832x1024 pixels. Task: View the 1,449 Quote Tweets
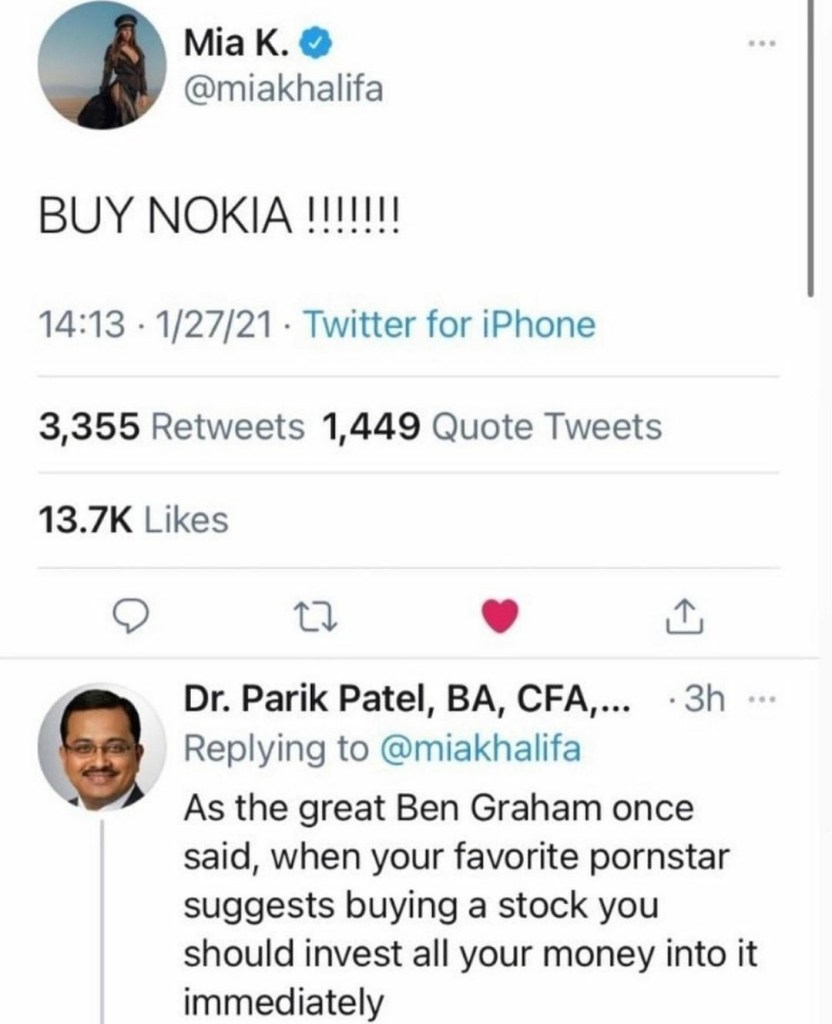pyautogui.click(x=492, y=427)
